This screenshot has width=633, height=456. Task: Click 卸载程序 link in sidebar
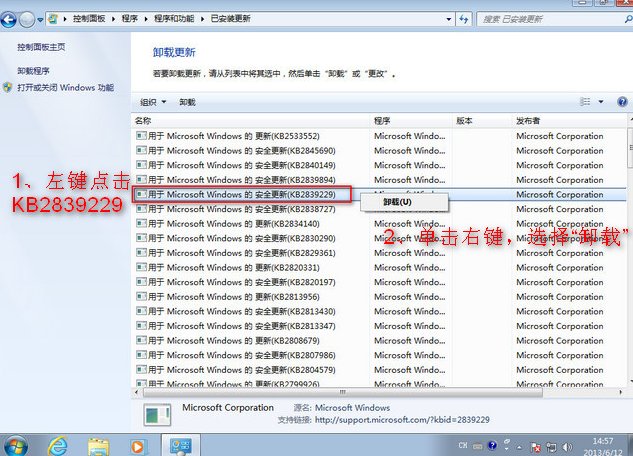(x=33, y=71)
